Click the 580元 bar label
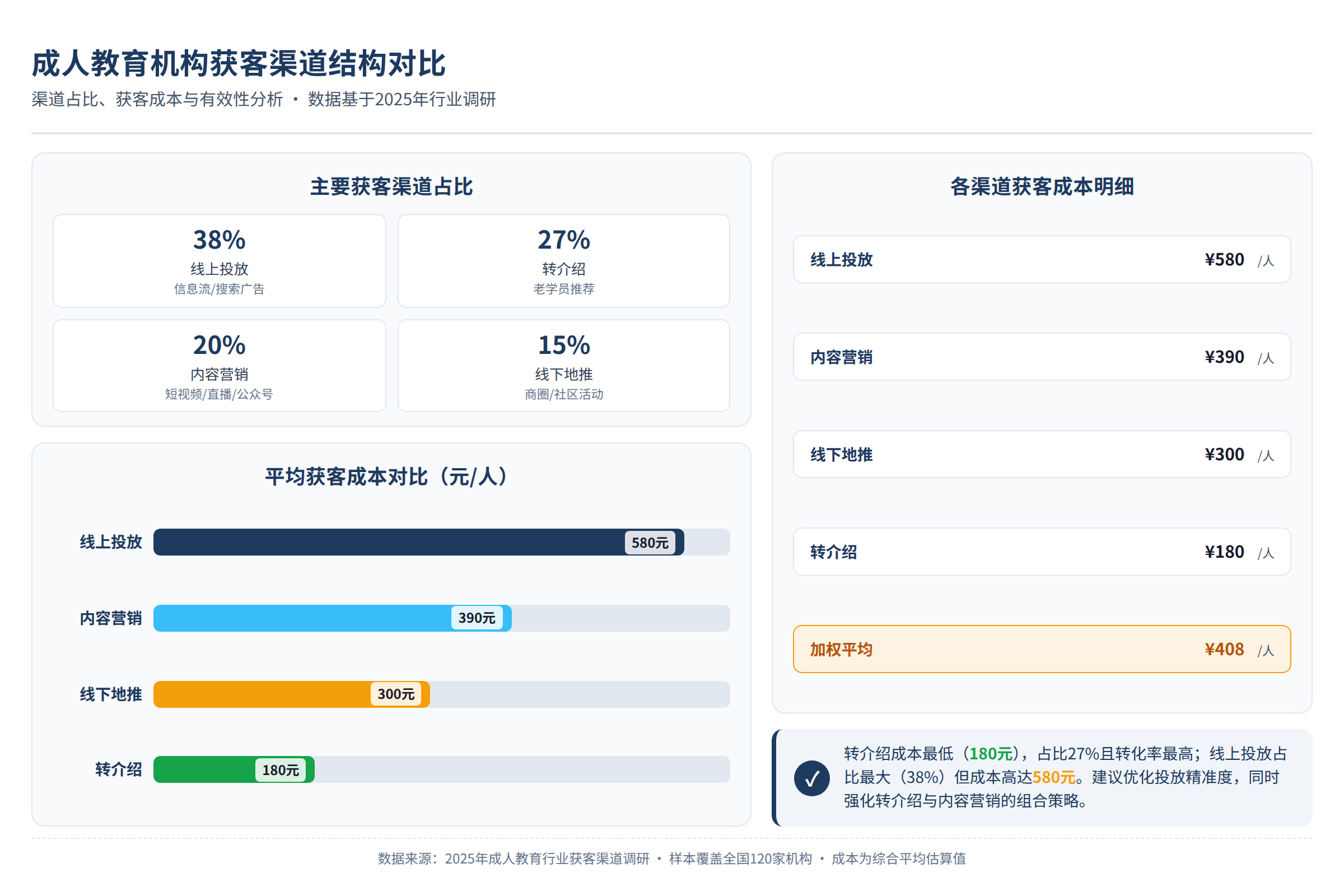This screenshot has width=1344, height=896. tap(650, 542)
